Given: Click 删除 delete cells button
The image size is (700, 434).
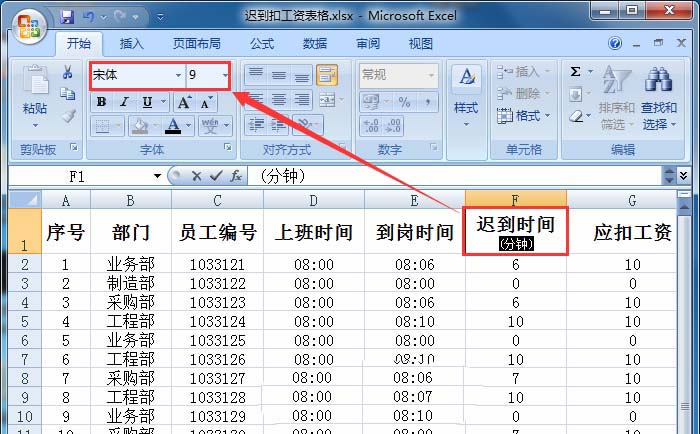Looking at the screenshot, I should [x=523, y=94].
